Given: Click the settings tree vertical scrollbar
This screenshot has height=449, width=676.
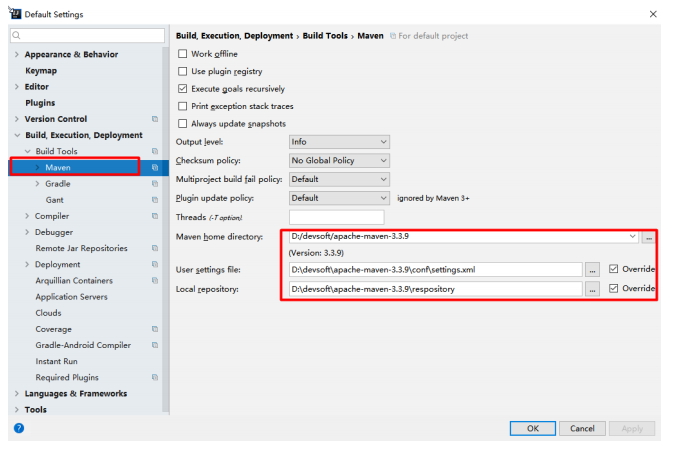Looking at the screenshot, I should point(166,229).
